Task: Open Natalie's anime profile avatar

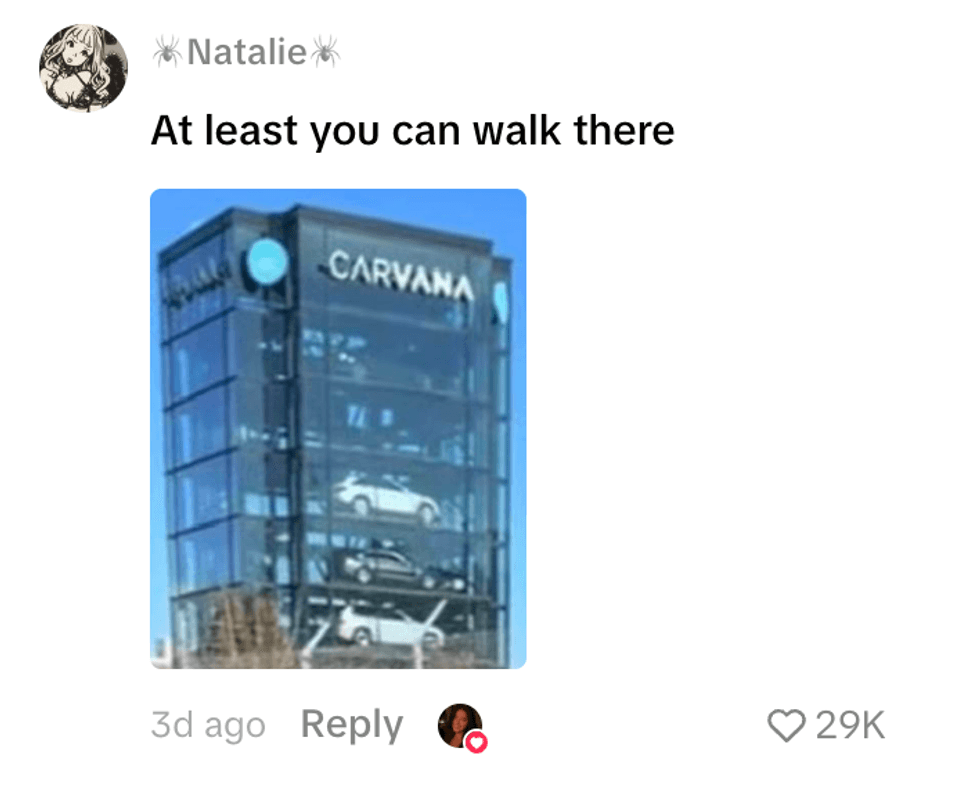Action: (x=84, y=68)
